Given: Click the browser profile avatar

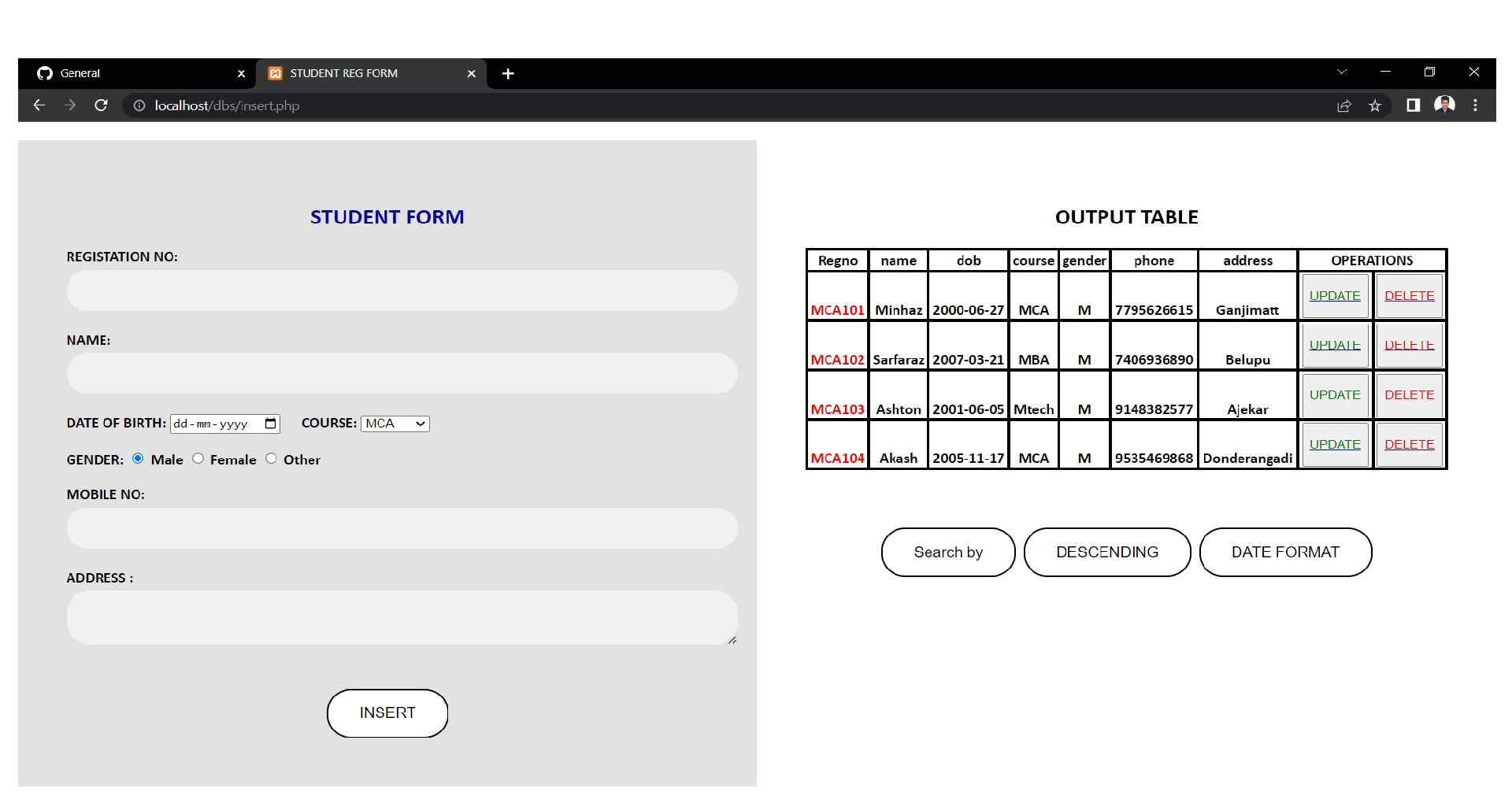Looking at the screenshot, I should (1446, 105).
